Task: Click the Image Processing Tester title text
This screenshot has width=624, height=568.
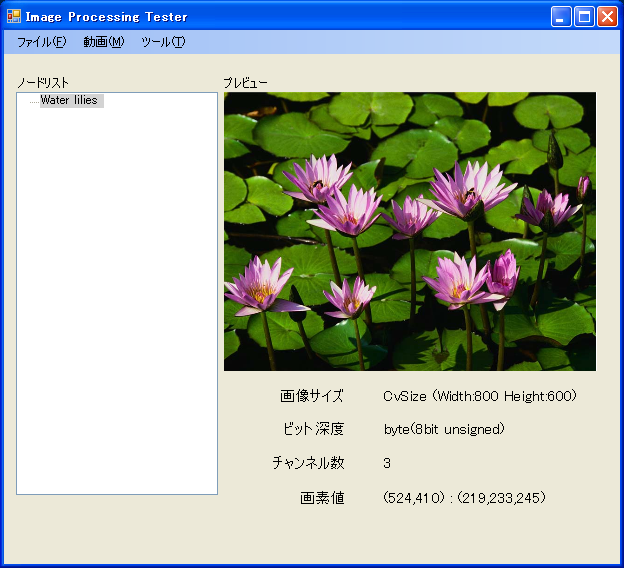Action: click(x=106, y=17)
